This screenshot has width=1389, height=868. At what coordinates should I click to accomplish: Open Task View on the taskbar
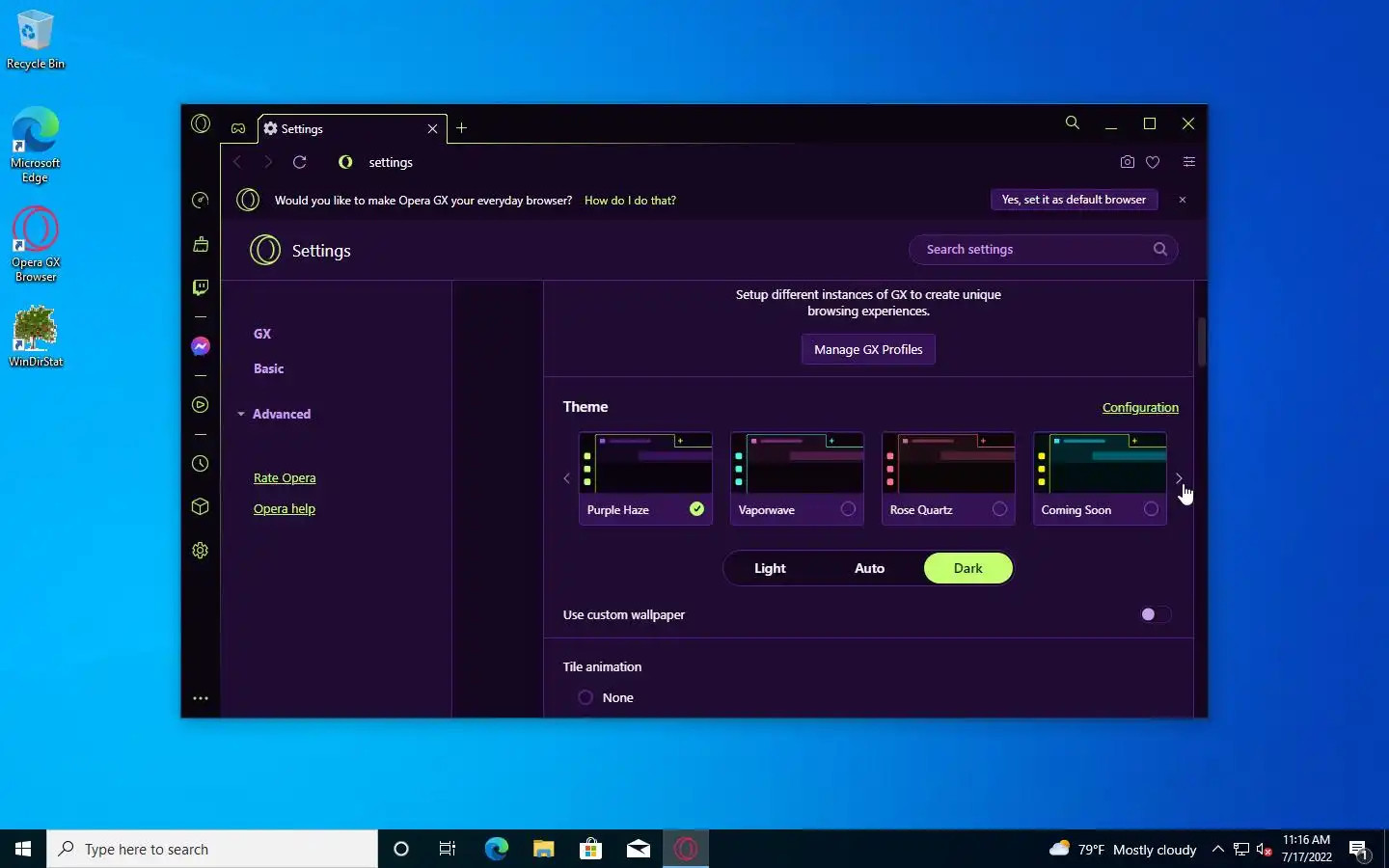coord(448,849)
